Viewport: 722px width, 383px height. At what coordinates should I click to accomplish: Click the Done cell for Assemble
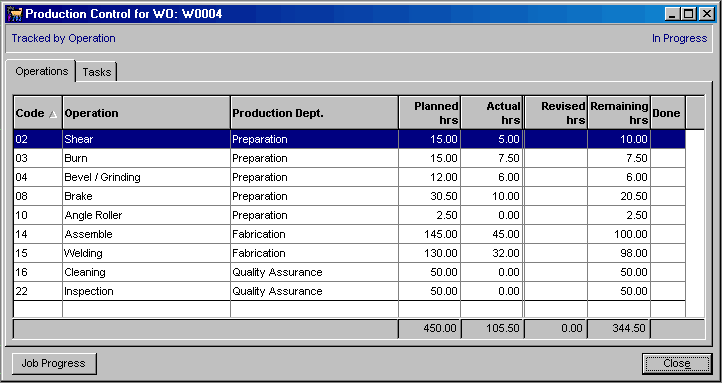tap(668, 234)
